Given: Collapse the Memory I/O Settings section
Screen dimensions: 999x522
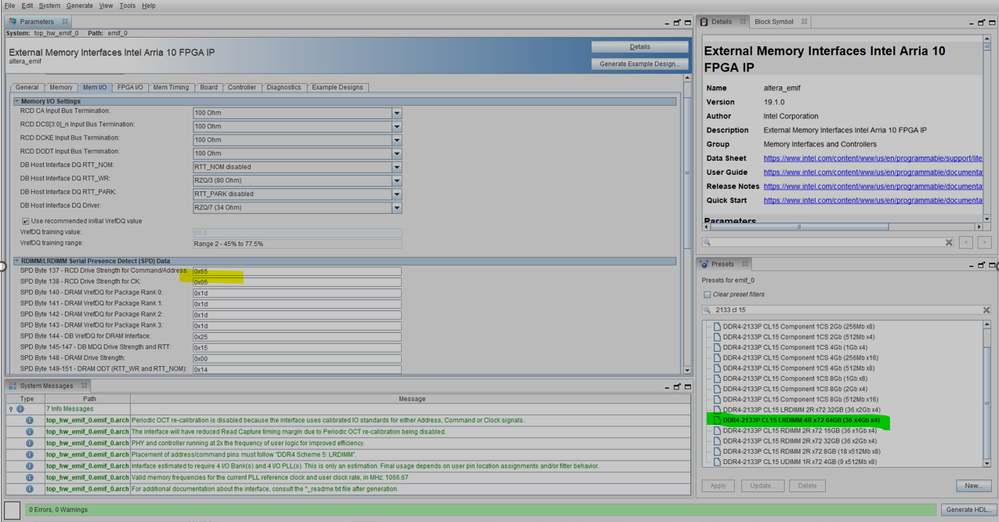Looking at the screenshot, I should (x=17, y=100).
